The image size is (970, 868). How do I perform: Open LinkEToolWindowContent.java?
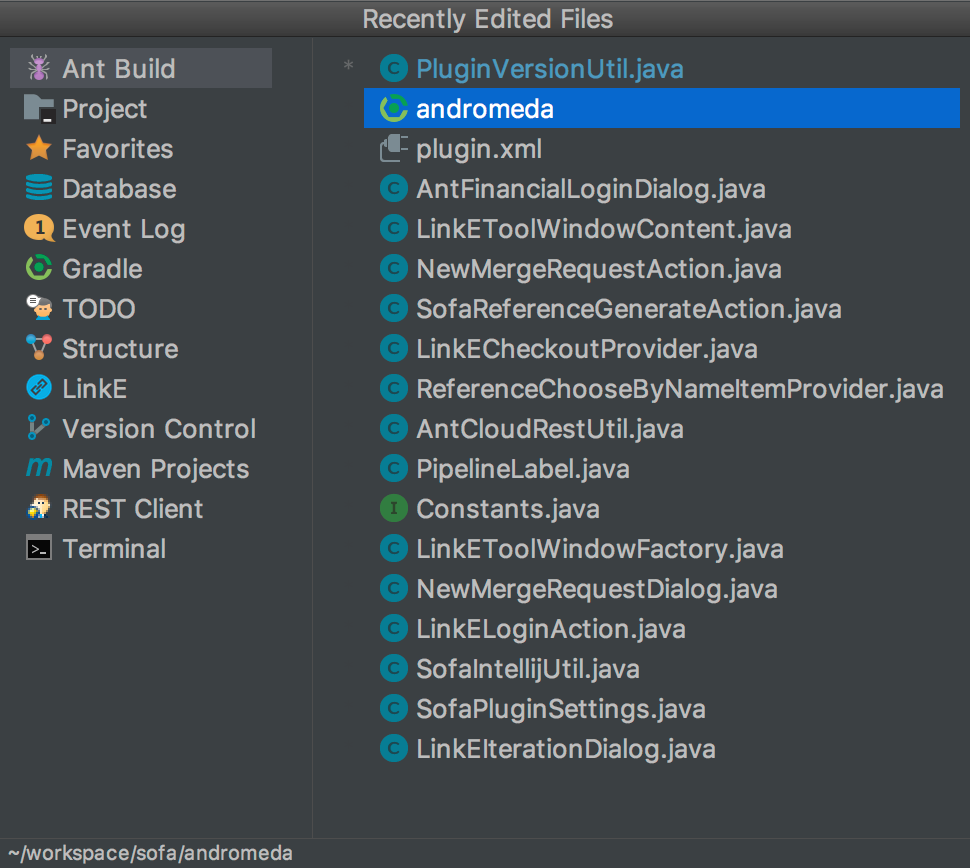point(662,228)
